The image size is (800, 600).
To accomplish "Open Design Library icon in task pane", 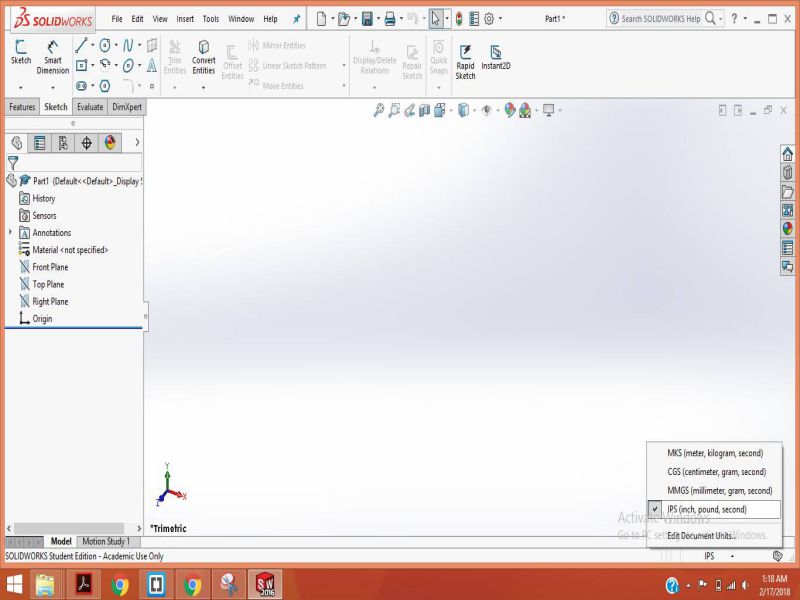I will [787, 172].
